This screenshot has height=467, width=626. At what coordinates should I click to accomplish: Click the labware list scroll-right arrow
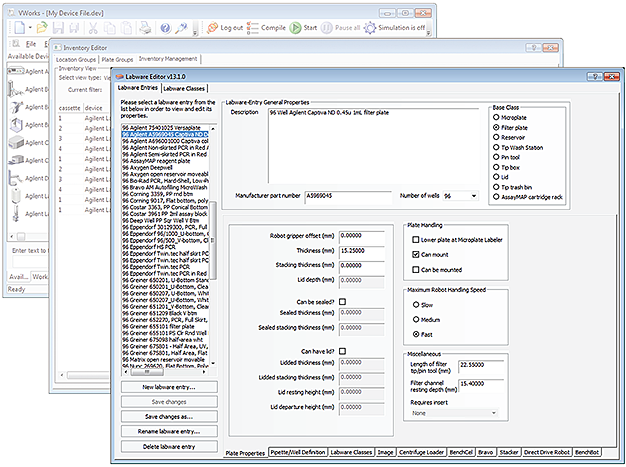pyautogui.click(x=204, y=372)
